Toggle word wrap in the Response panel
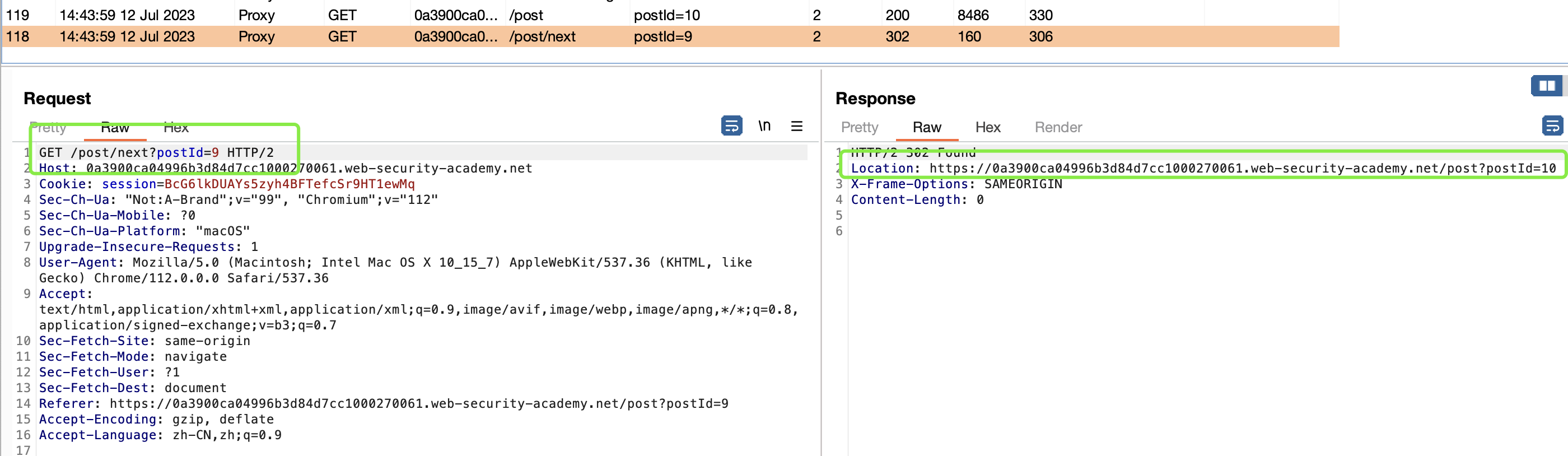The image size is (1568, 456). (x=1552, y=126)
